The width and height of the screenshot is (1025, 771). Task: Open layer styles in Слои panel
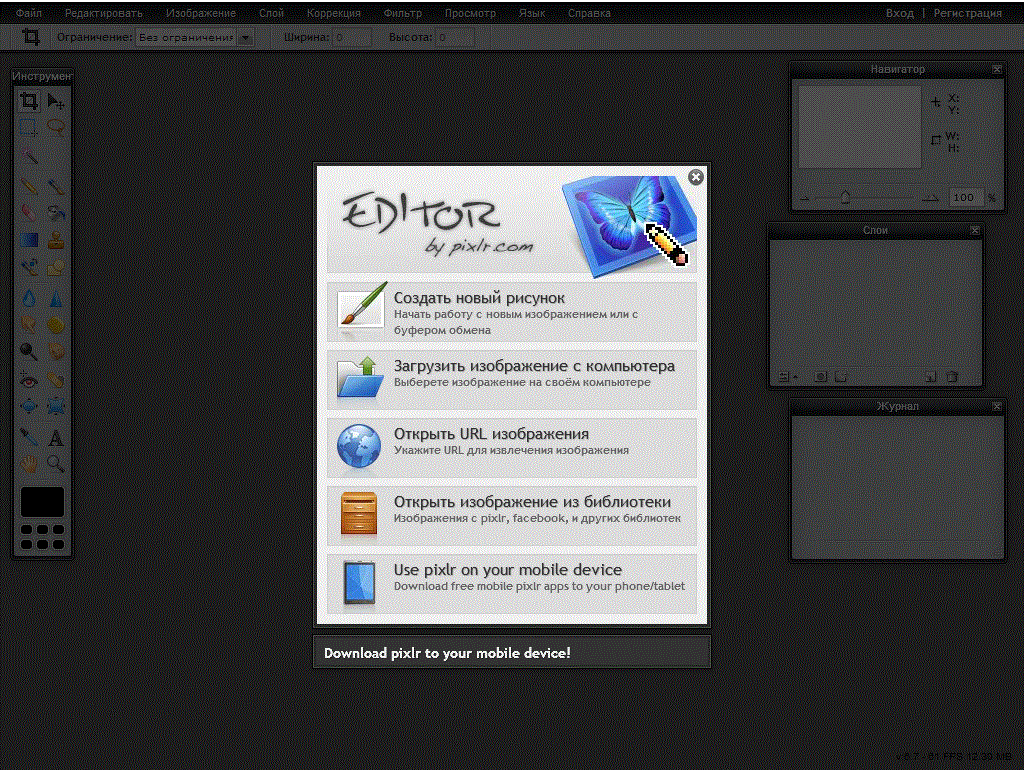(x=841, y=377)
